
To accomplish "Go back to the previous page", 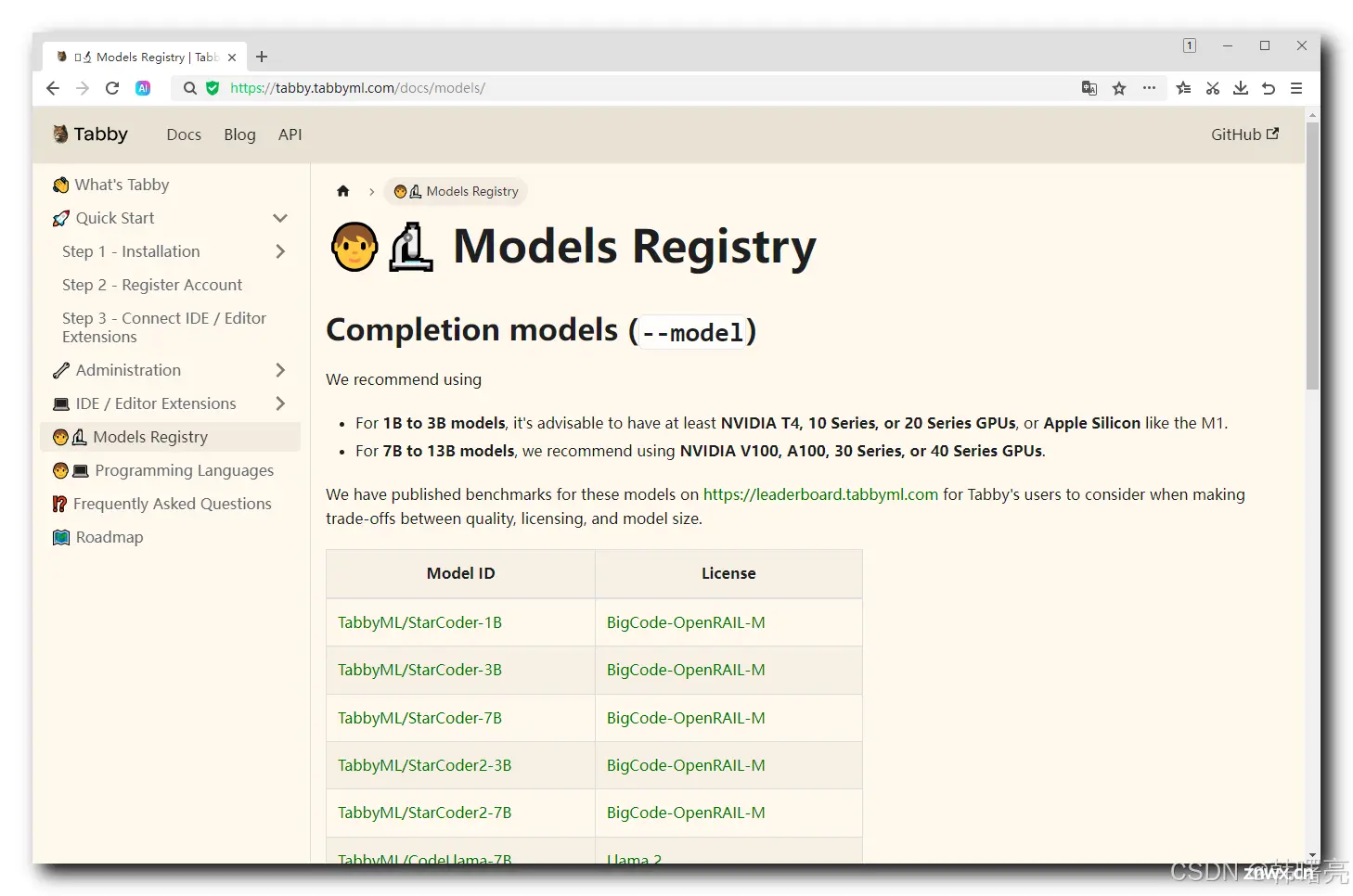I will 53,88.
